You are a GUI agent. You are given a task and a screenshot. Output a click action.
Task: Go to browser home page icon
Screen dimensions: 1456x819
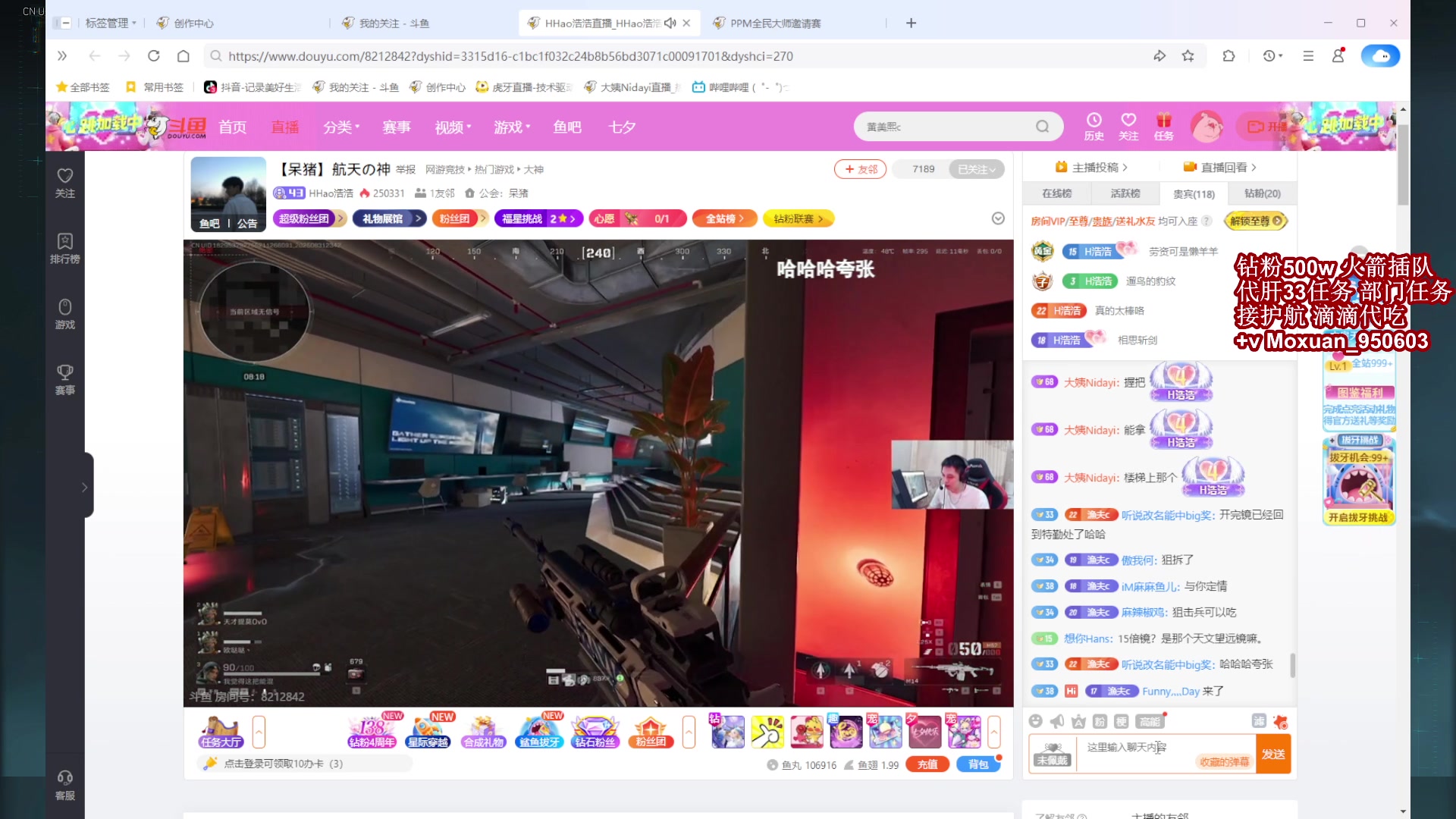[x=183, y=56]
